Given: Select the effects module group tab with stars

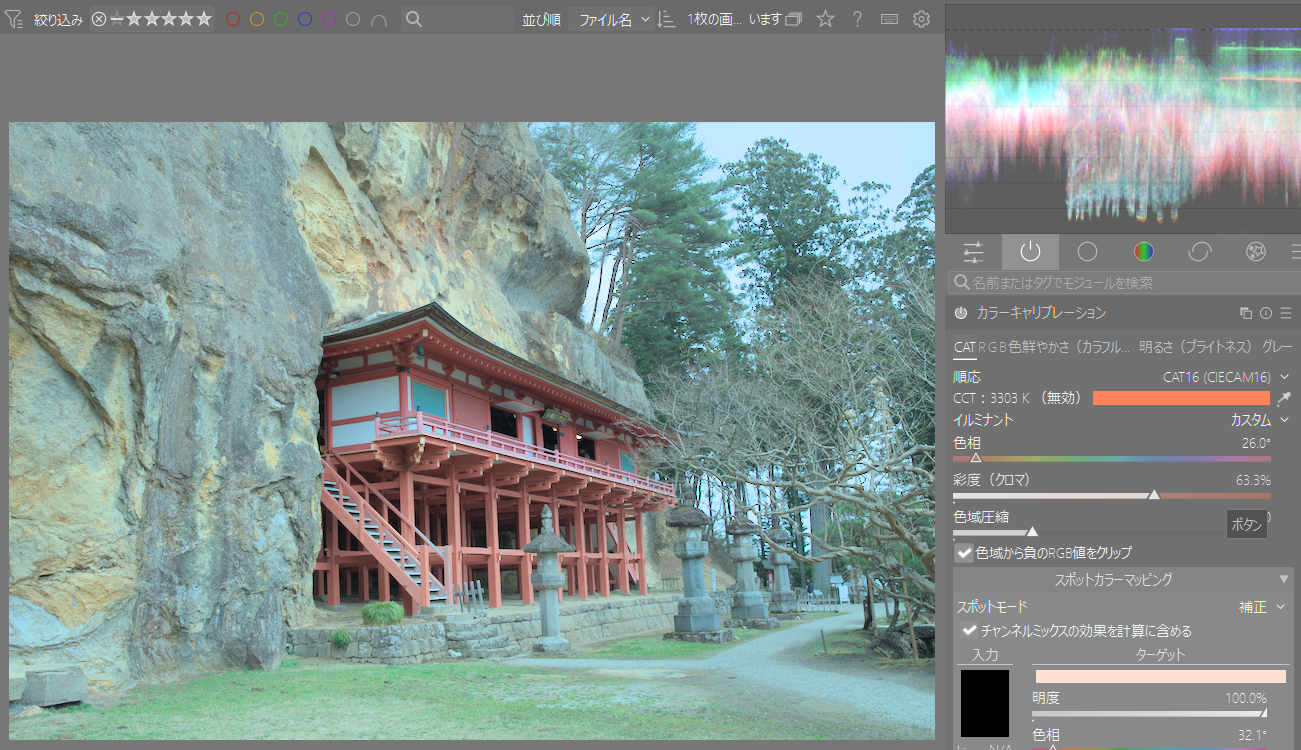Looking at the screenshot, I should [x=1257, y=252].
